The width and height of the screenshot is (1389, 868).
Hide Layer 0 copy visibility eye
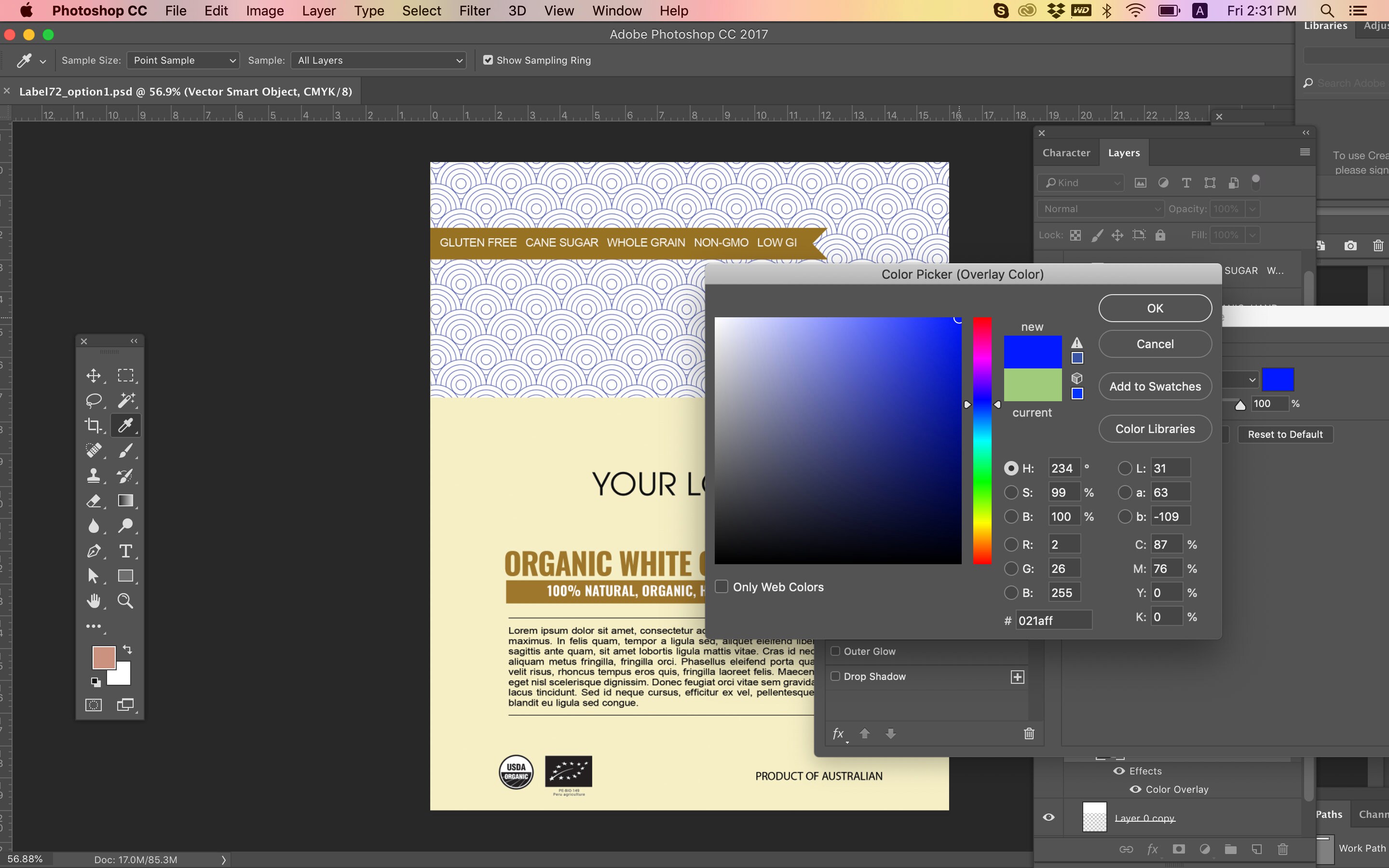pos(1049,817)
